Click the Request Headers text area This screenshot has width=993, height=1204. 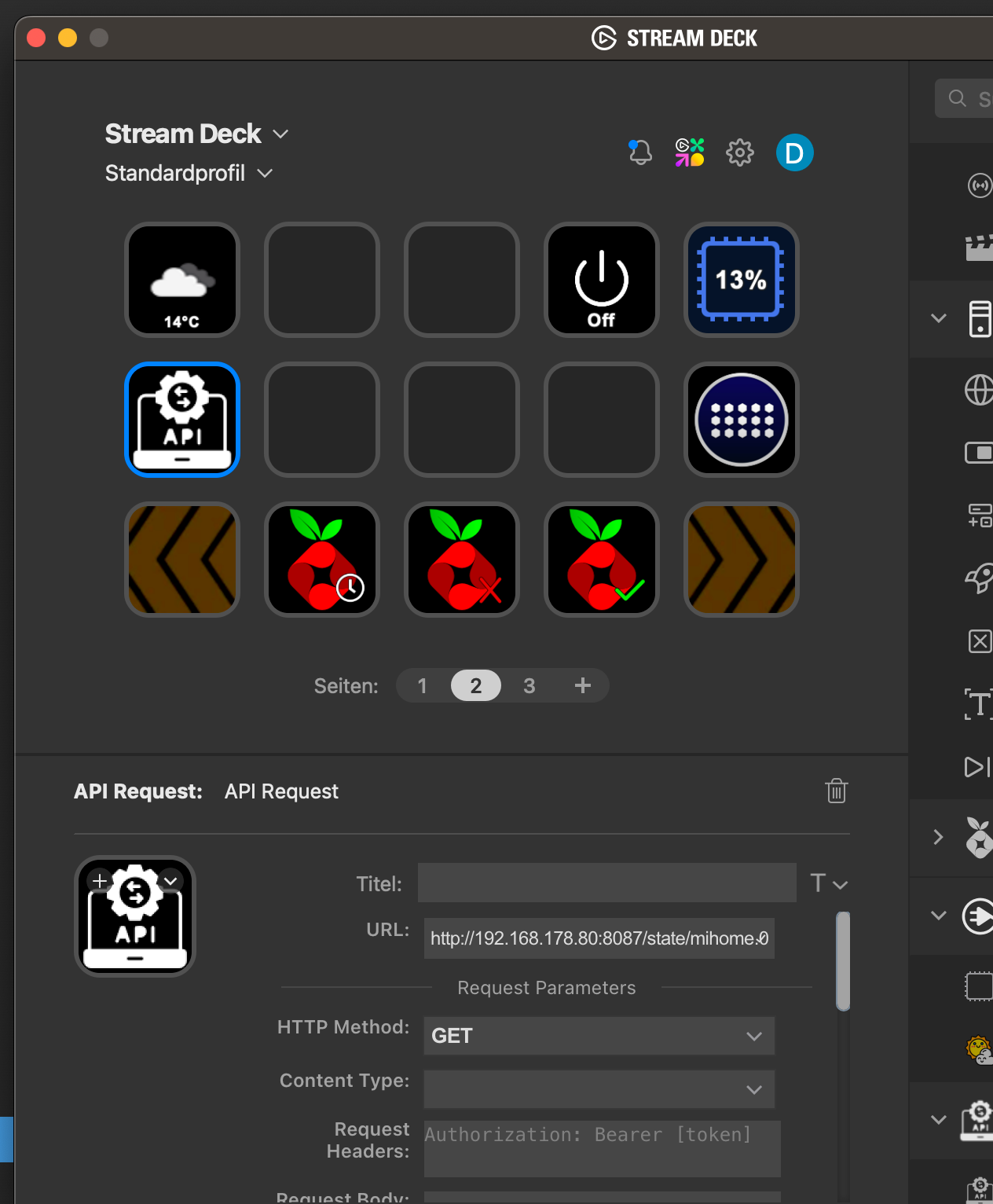tap(603, 1149)
